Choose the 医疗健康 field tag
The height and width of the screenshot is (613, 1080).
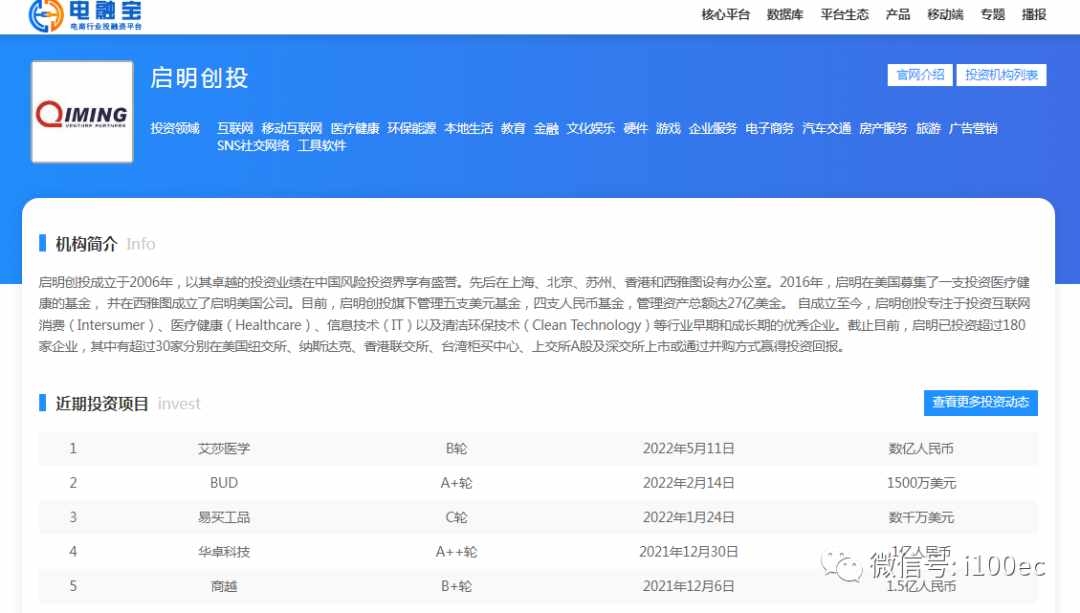click(x=355, y=128)
